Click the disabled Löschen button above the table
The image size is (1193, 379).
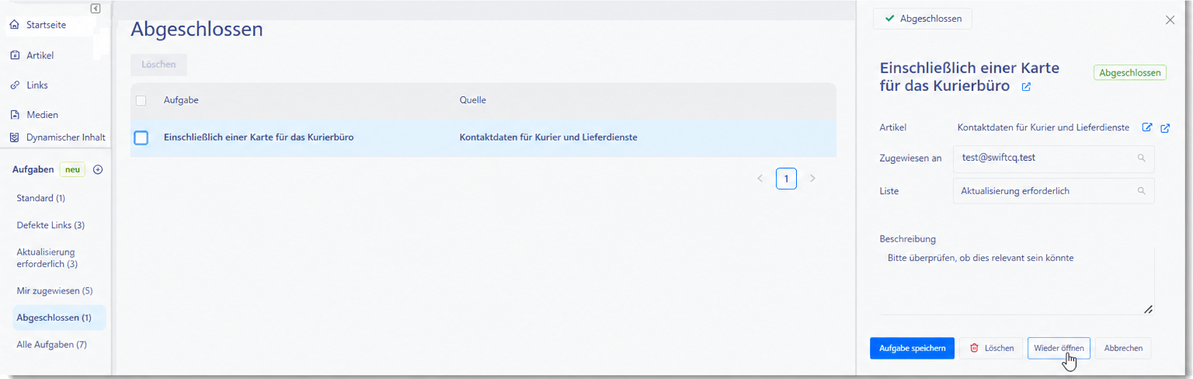click(x=158, y=65)
